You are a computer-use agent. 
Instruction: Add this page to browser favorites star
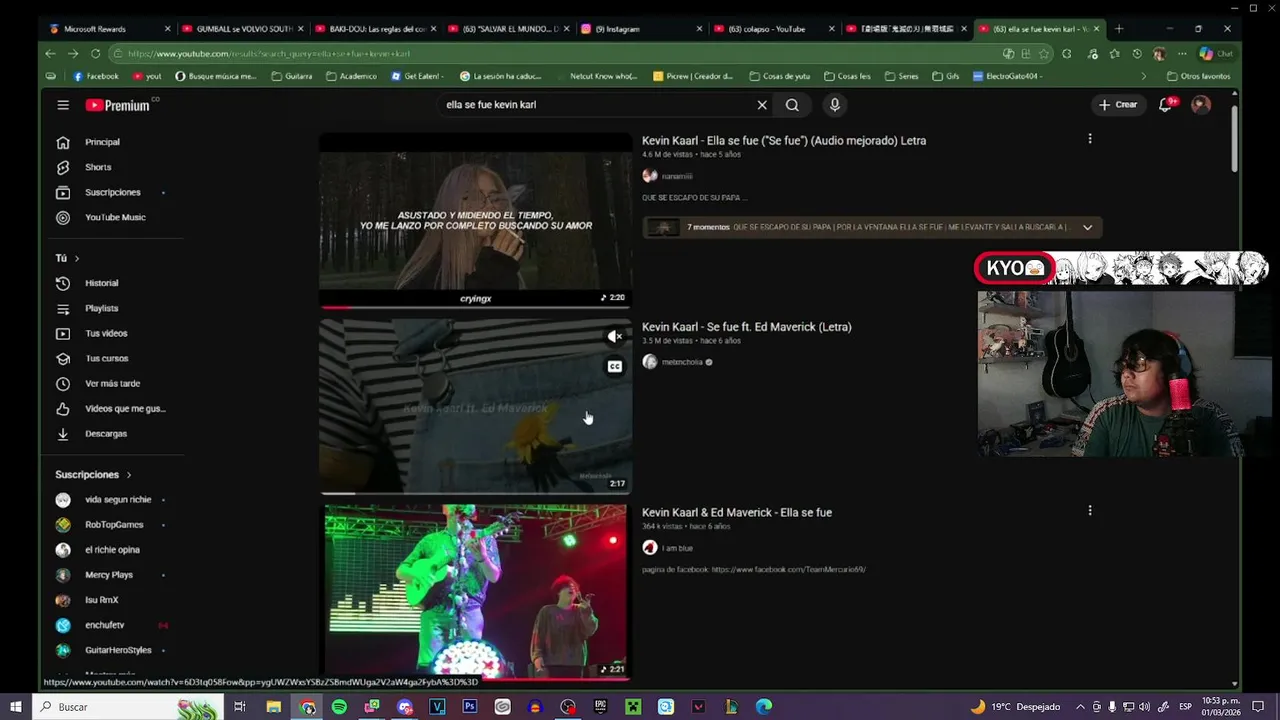pyautogui.click(x=1044, y=54)
